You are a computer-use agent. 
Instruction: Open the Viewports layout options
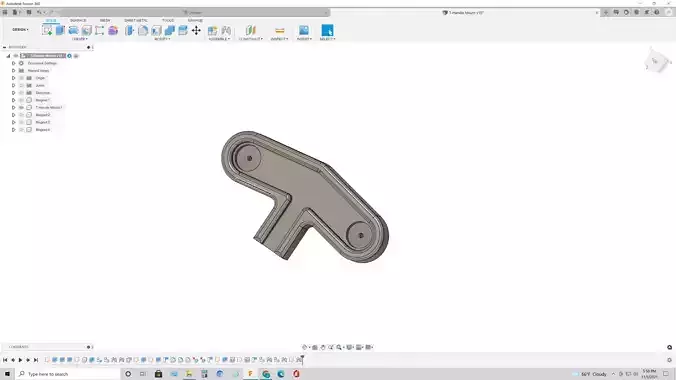point(369,347)
